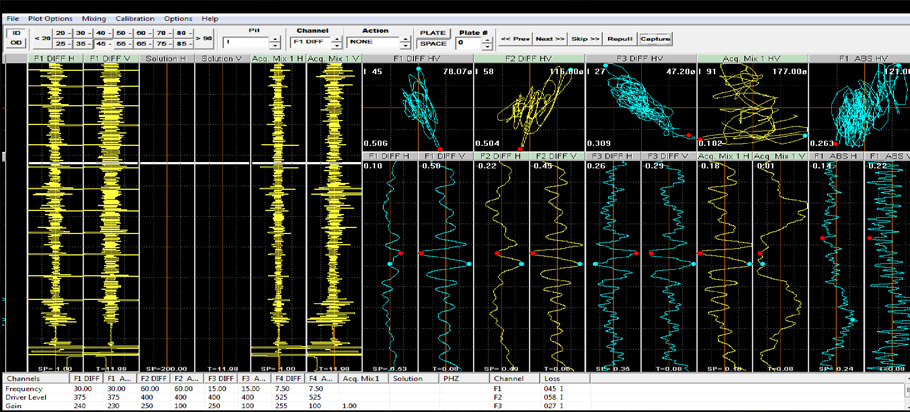Open the Plot Options menu
Image resolution: width=910 pixels, height=412 pixels.
(x=50, y=18)
